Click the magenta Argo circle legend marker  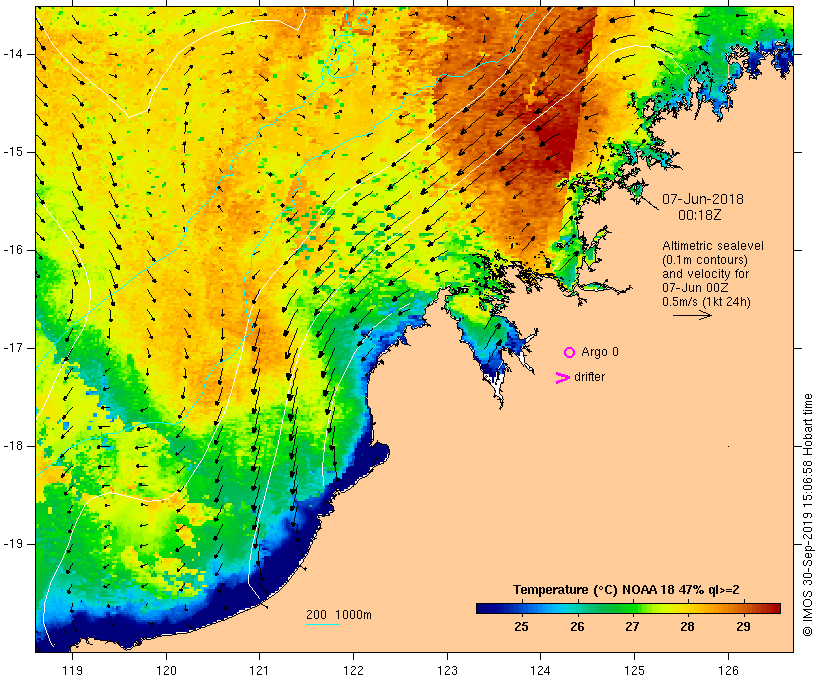(570, 353)
